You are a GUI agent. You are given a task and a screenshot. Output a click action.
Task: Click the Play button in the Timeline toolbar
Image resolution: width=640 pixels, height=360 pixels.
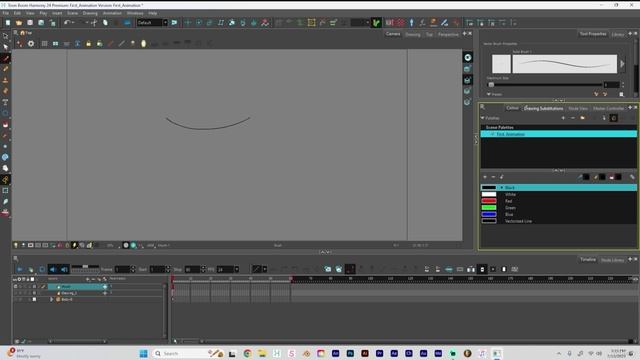20,269
